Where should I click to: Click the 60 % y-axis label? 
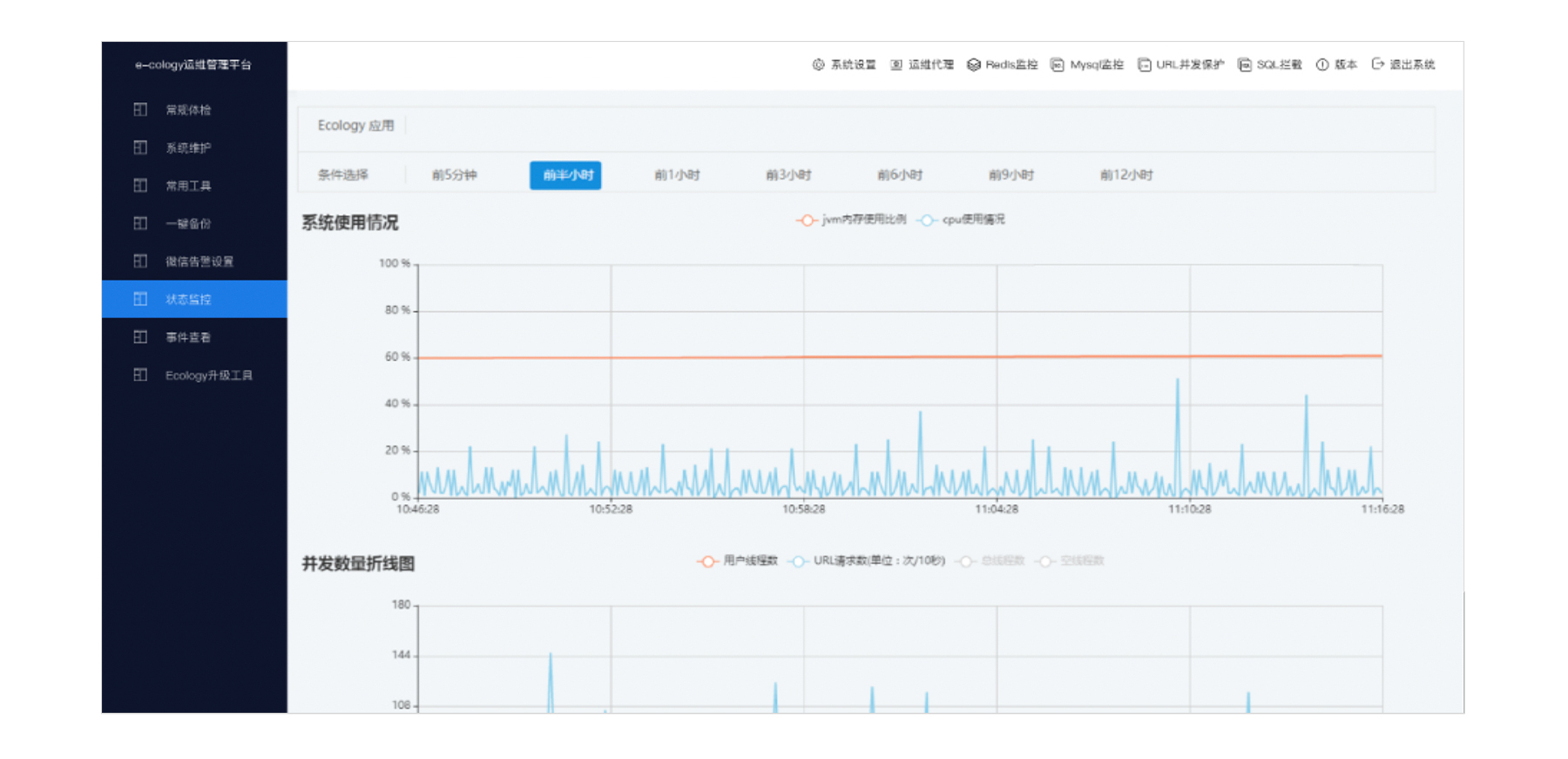click(397, 356)
